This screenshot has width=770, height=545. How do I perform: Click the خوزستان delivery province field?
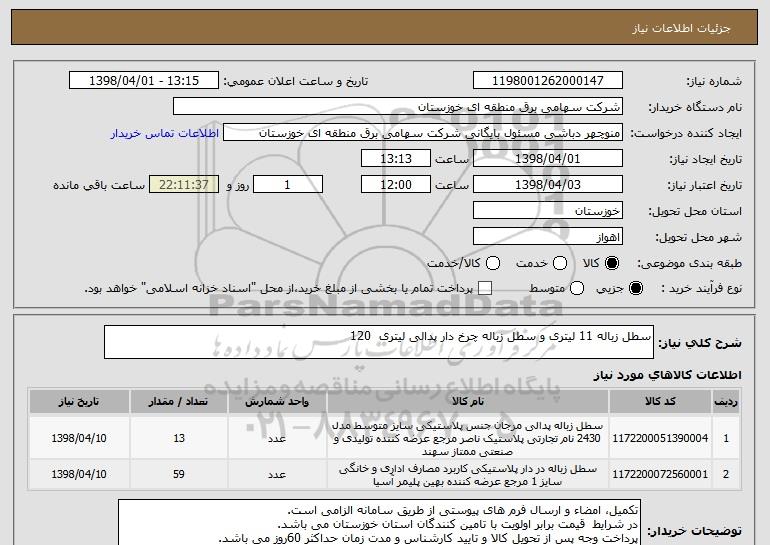coord(548,211)
